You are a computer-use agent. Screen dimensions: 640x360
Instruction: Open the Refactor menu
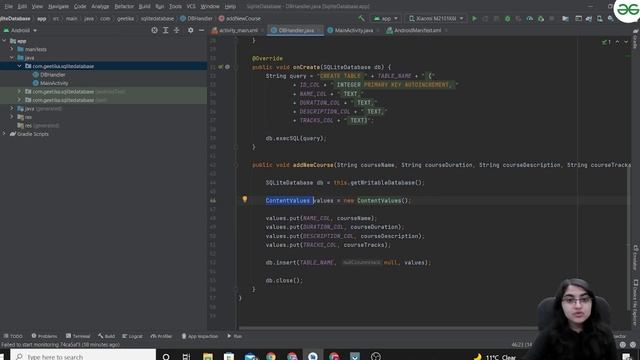point(124,7)
